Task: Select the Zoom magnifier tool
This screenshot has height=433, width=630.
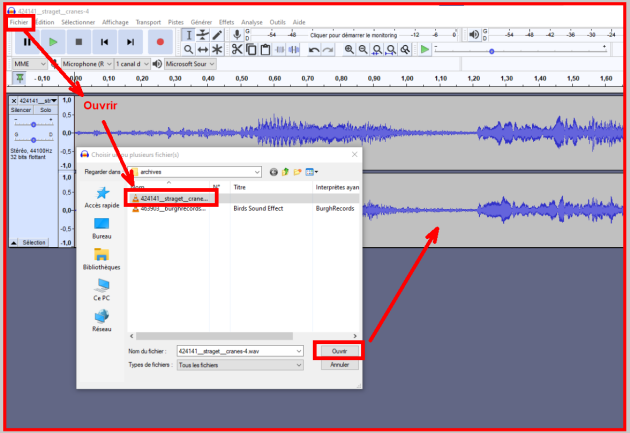Action: [x=188, y=49]
